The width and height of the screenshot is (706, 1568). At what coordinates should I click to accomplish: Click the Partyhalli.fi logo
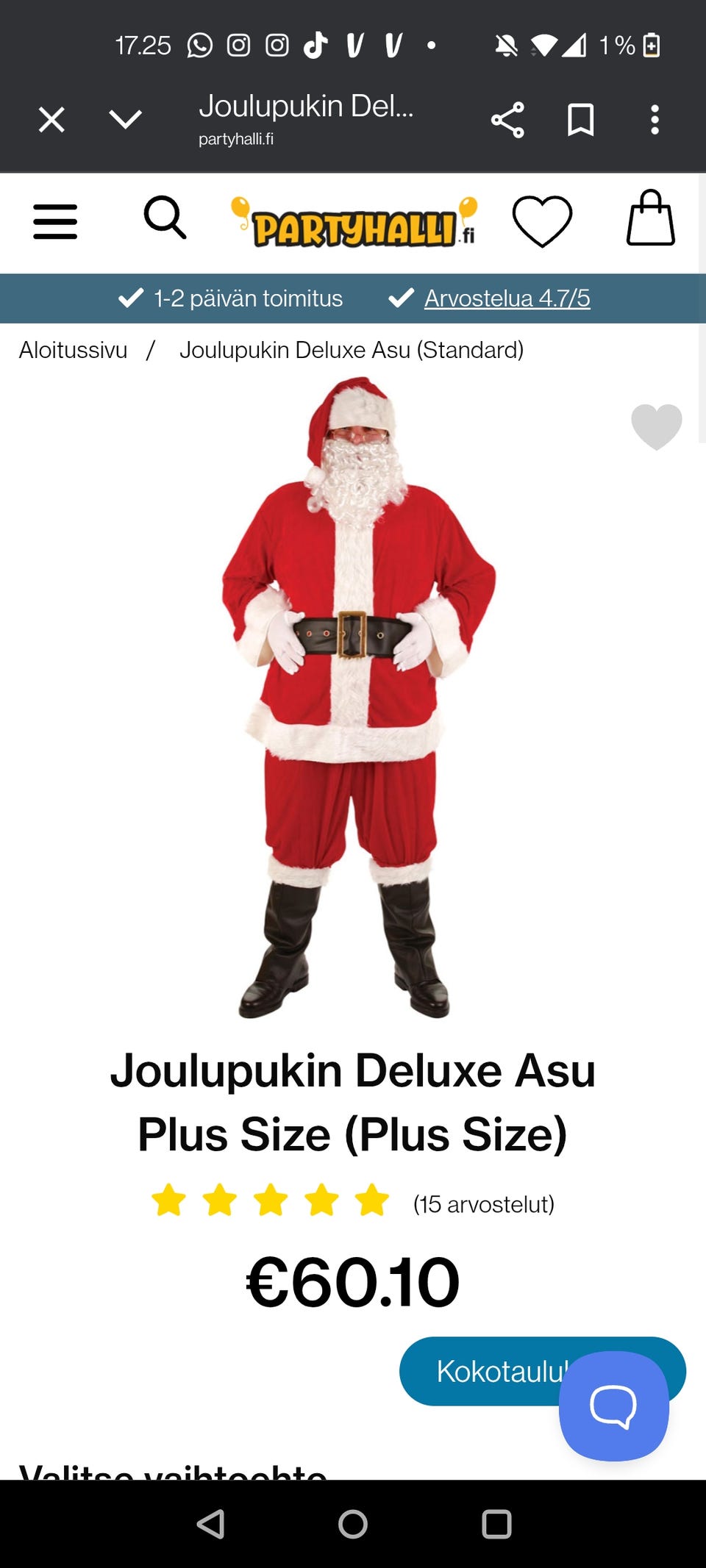click(x=354, y=222)
